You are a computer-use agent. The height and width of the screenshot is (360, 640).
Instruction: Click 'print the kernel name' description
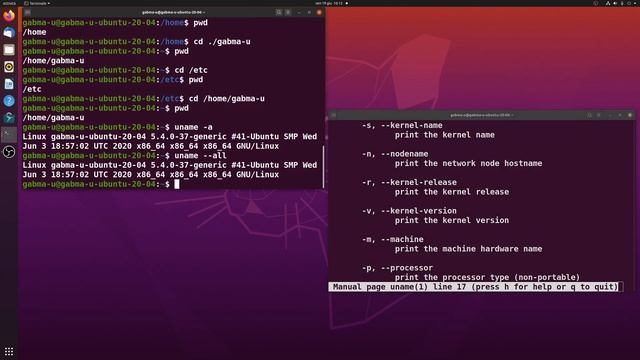pyautogui.click(x=444, y=135)
